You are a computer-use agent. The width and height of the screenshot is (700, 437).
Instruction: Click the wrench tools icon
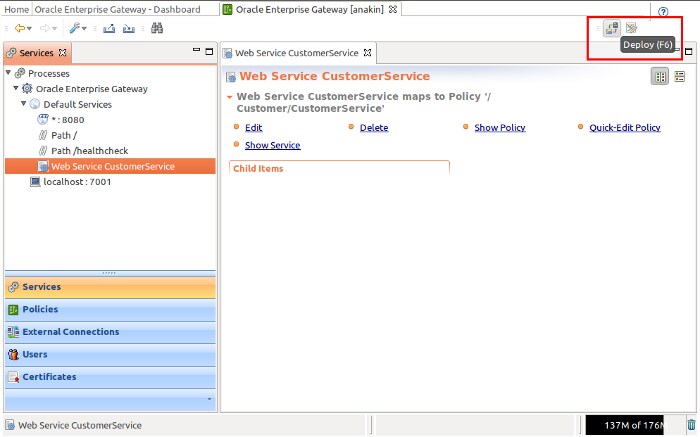(x=75, y=28)
